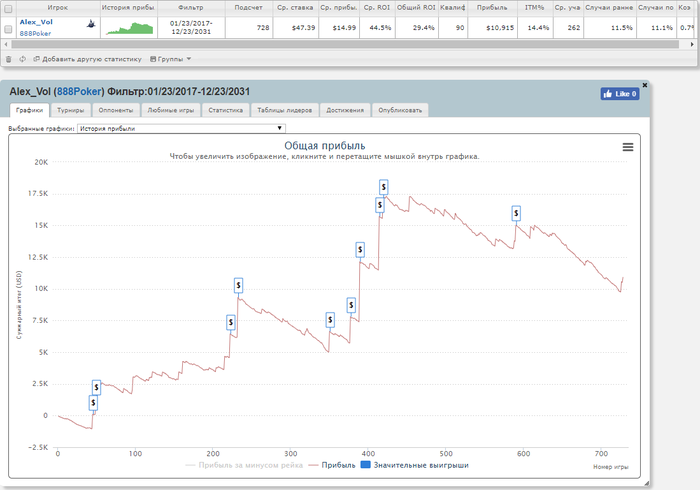Click Добавить другую статистику
This screenshot has height=490, width=700.
coord(88,59)
